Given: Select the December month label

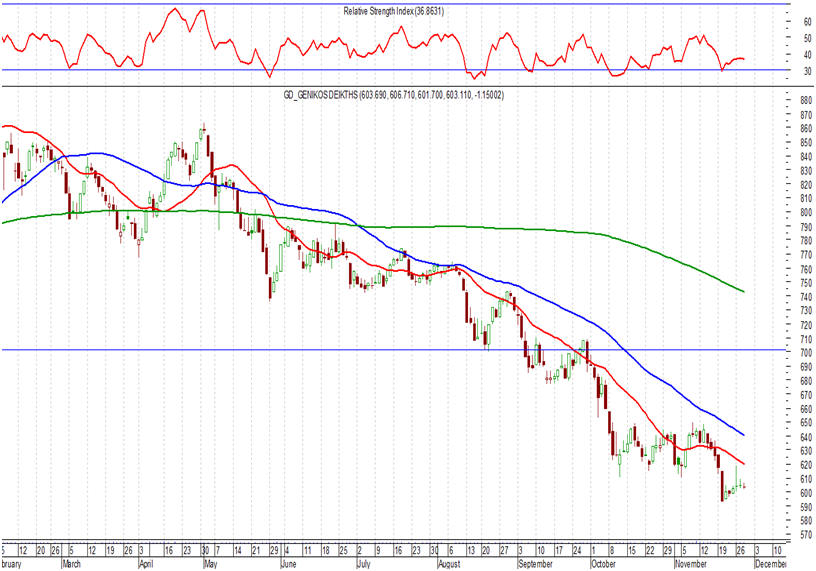Looking at the screenshot, I should [x=770, y=564].
